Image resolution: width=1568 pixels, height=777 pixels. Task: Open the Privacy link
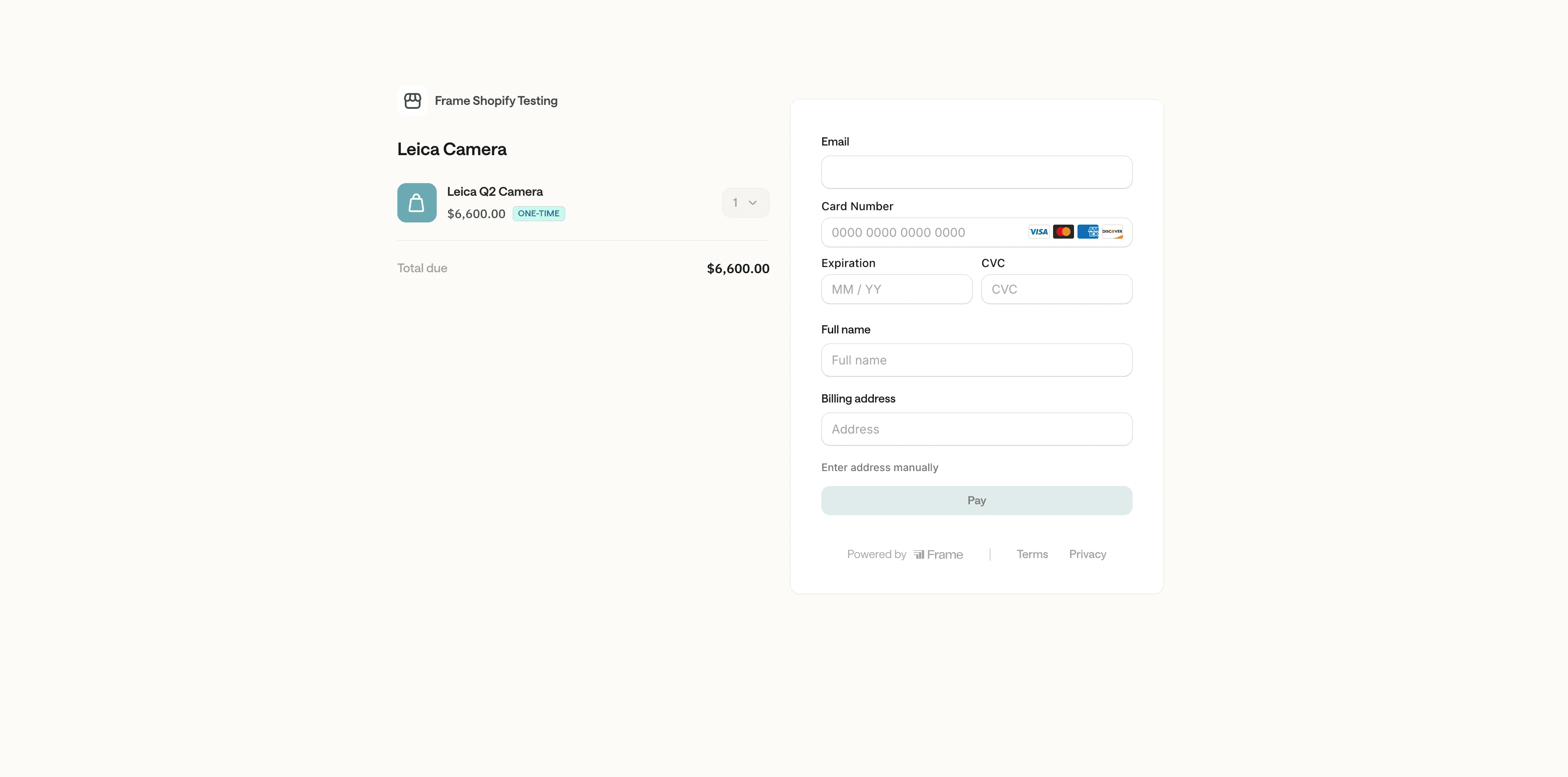click(1087, 554)
